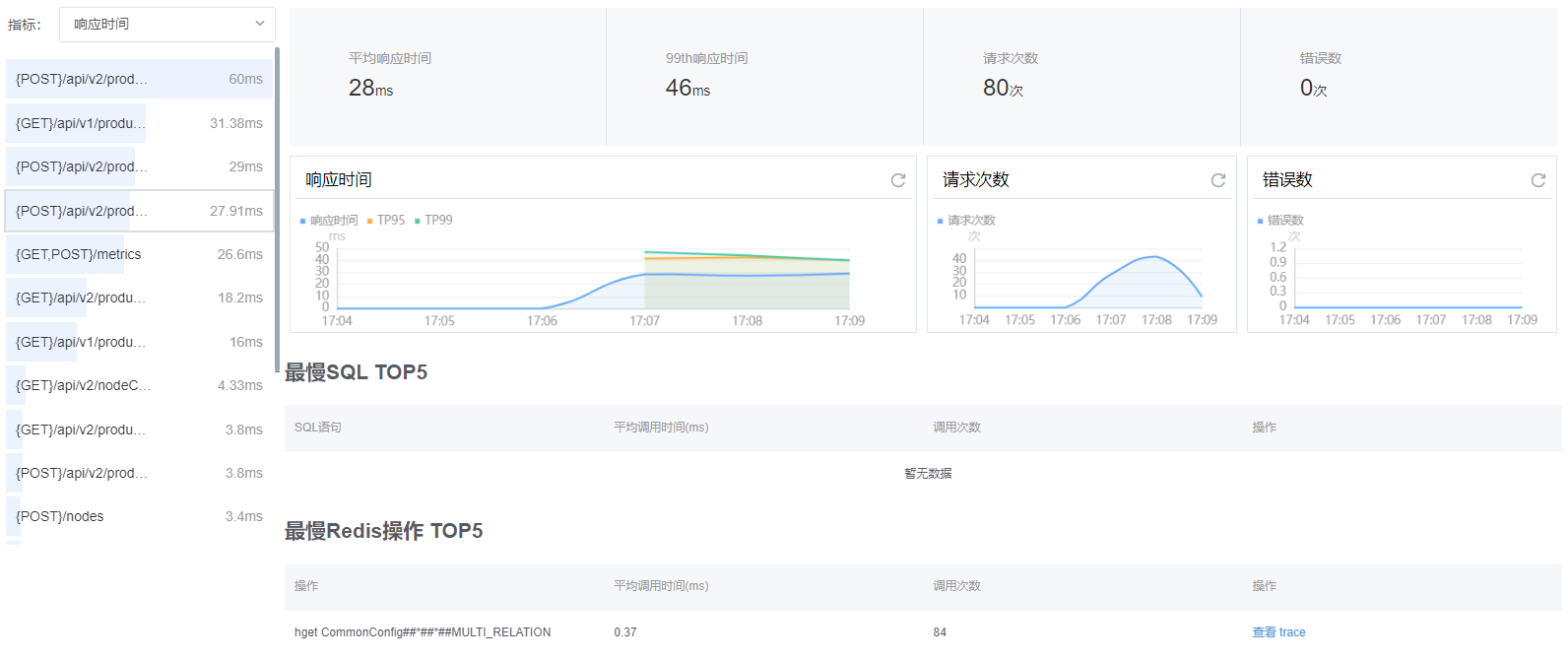Select the 4.33ms GET nodeC endpoint
Image resolution: width=1568 pixels, height=661 pixels.
(x=139, y=385)
